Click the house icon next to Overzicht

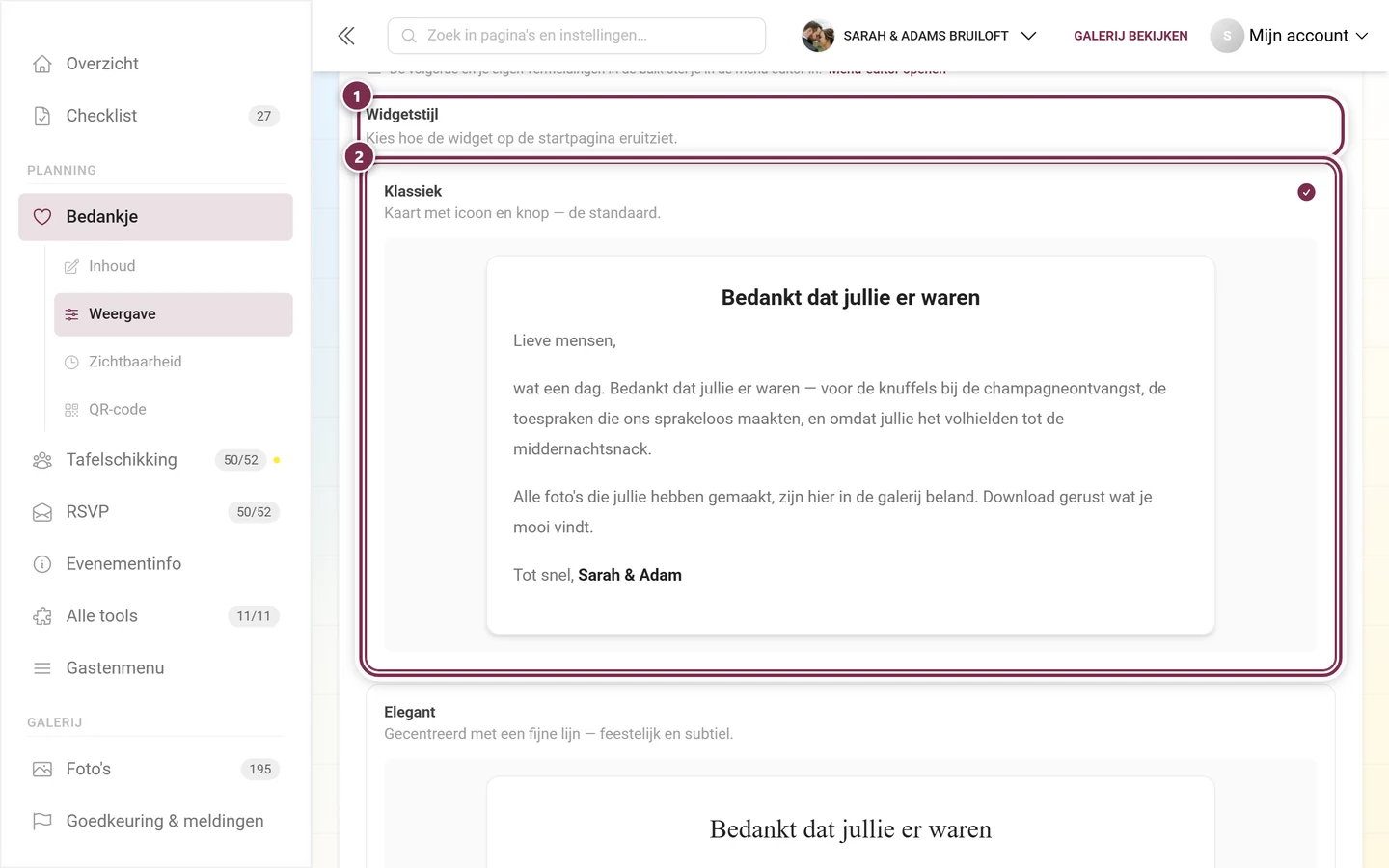[42, 64]
